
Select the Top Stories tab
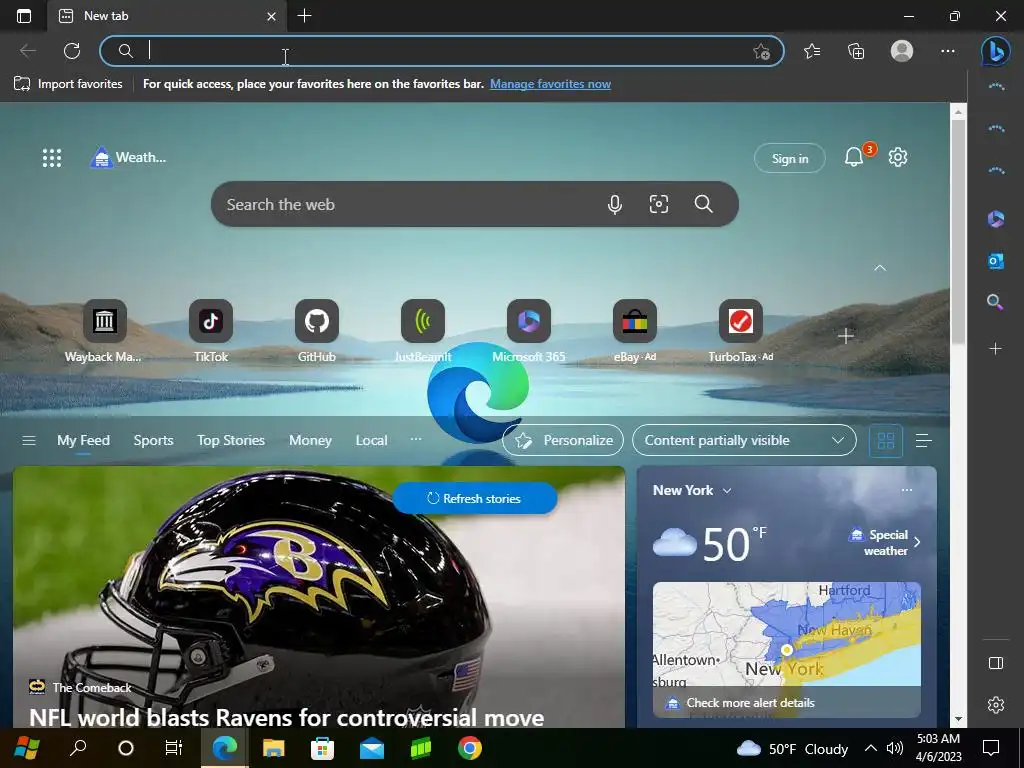pyautogui.click(x=231, y=441)
